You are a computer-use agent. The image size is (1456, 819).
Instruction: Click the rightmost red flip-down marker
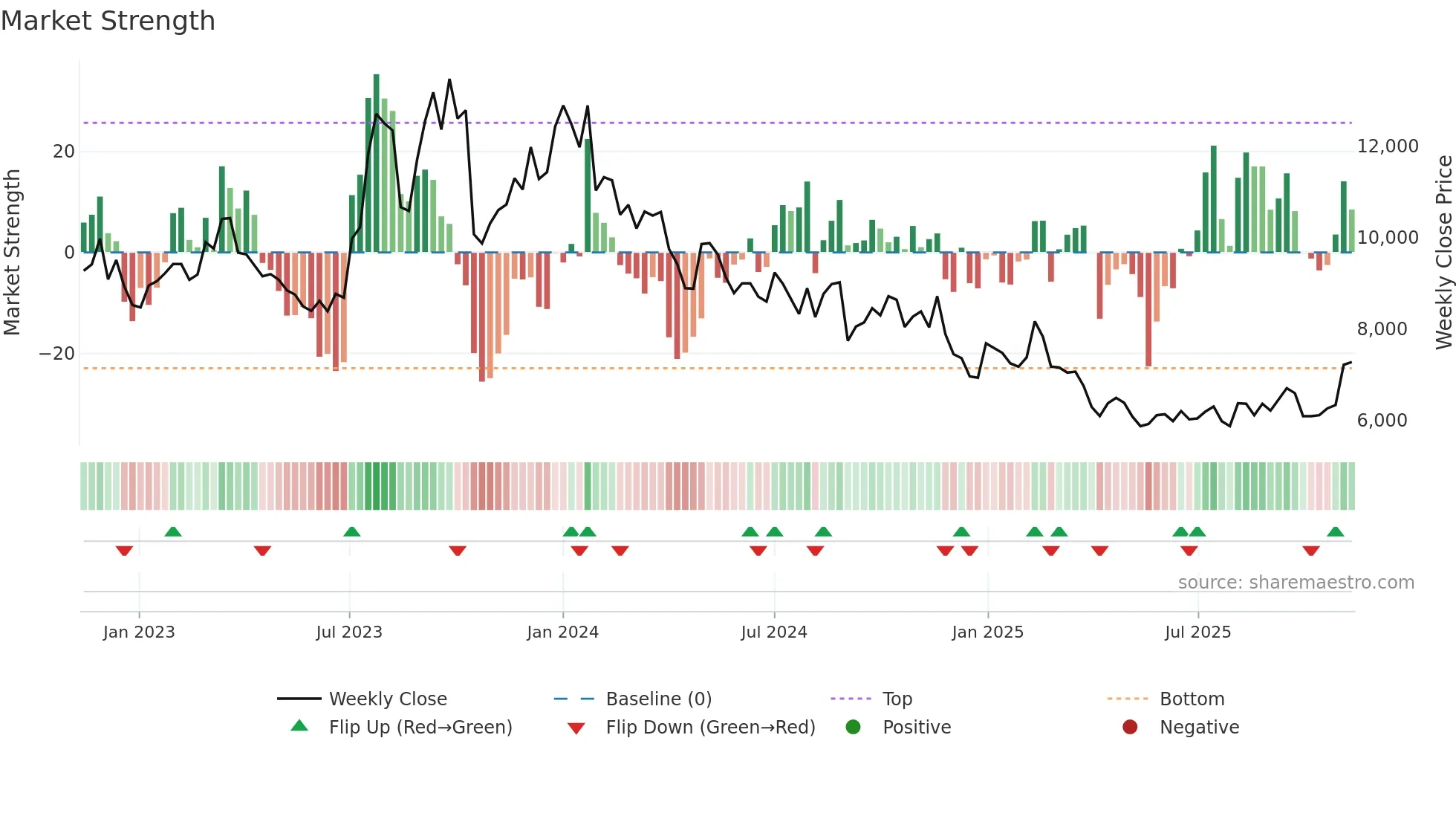pyautogui.click(x=1311, y=551)
